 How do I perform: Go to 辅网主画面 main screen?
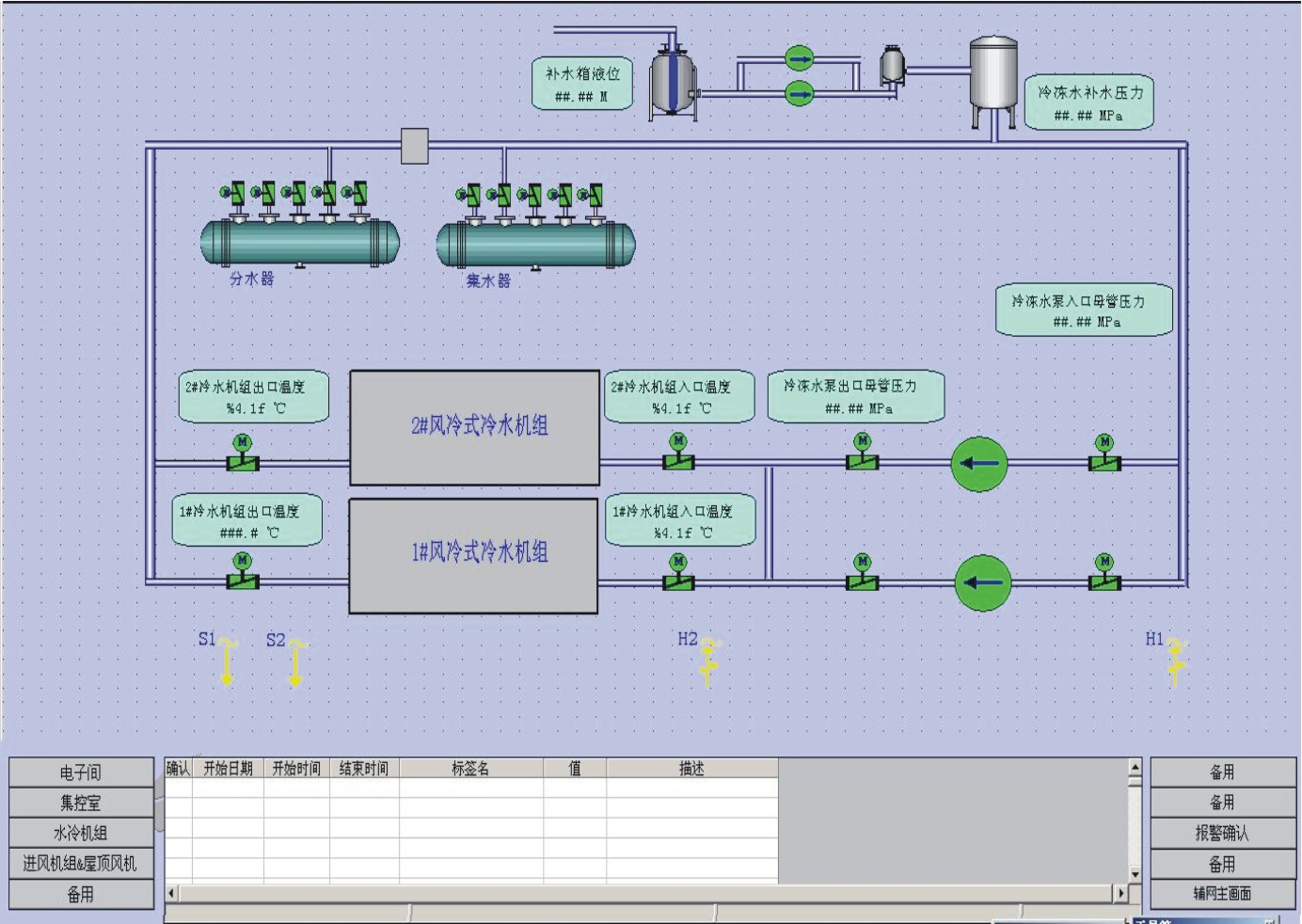[x=1222, y=893]
